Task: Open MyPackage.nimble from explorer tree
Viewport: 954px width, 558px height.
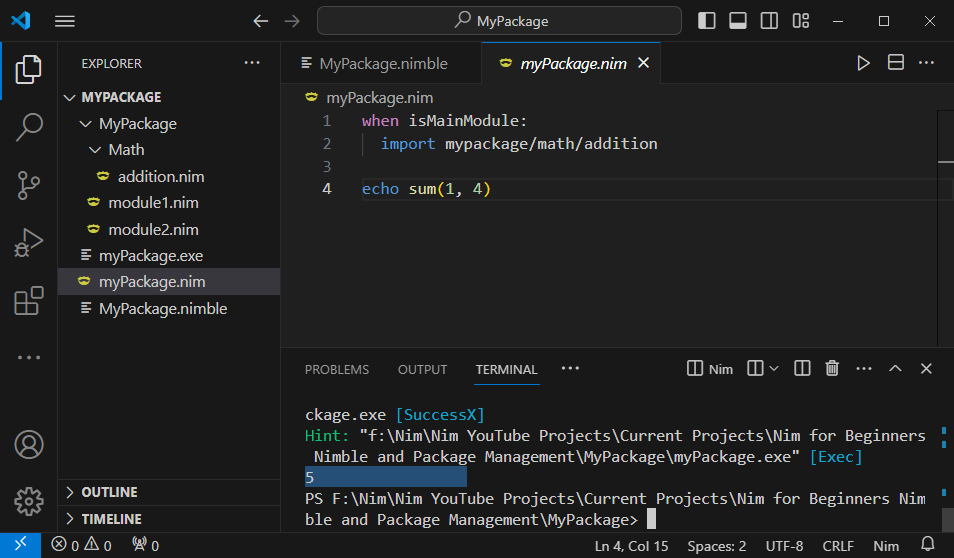Action: click(x=169, y=309)
